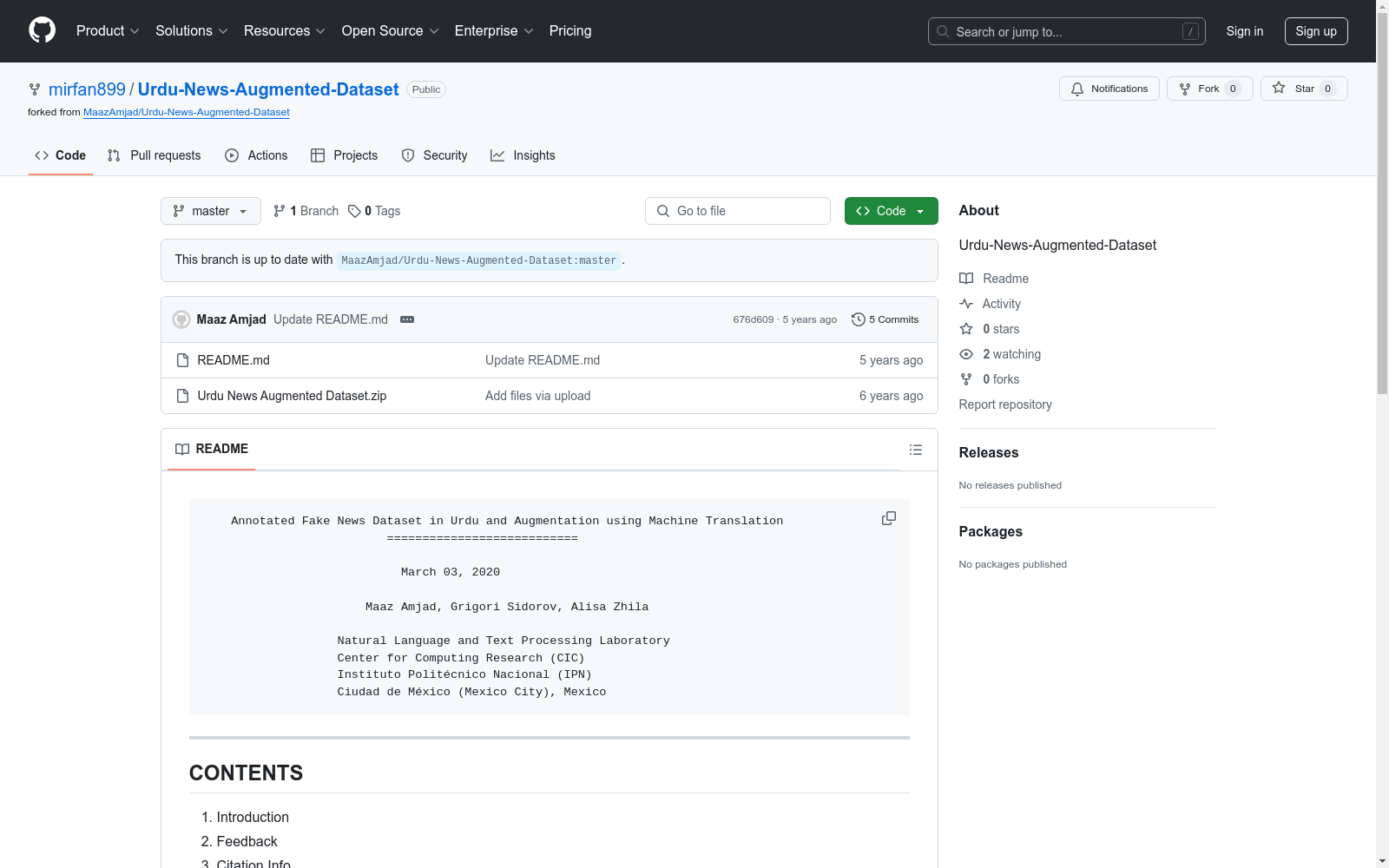The width and height of the screenshot is (1389, 868).
Task: Expand the Open Source menu
Action: tap(391, 31)
